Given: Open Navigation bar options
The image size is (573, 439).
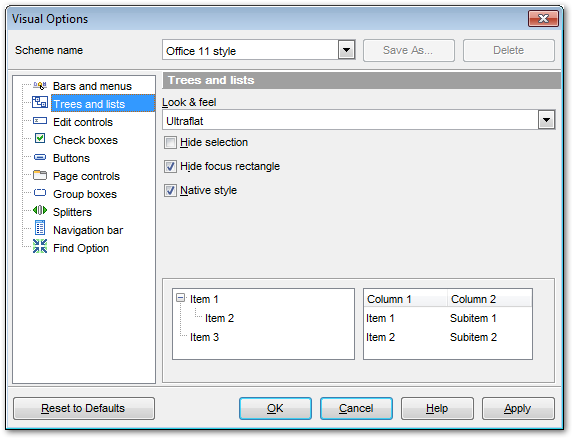Looking at the screenshot, I should 88,230.
